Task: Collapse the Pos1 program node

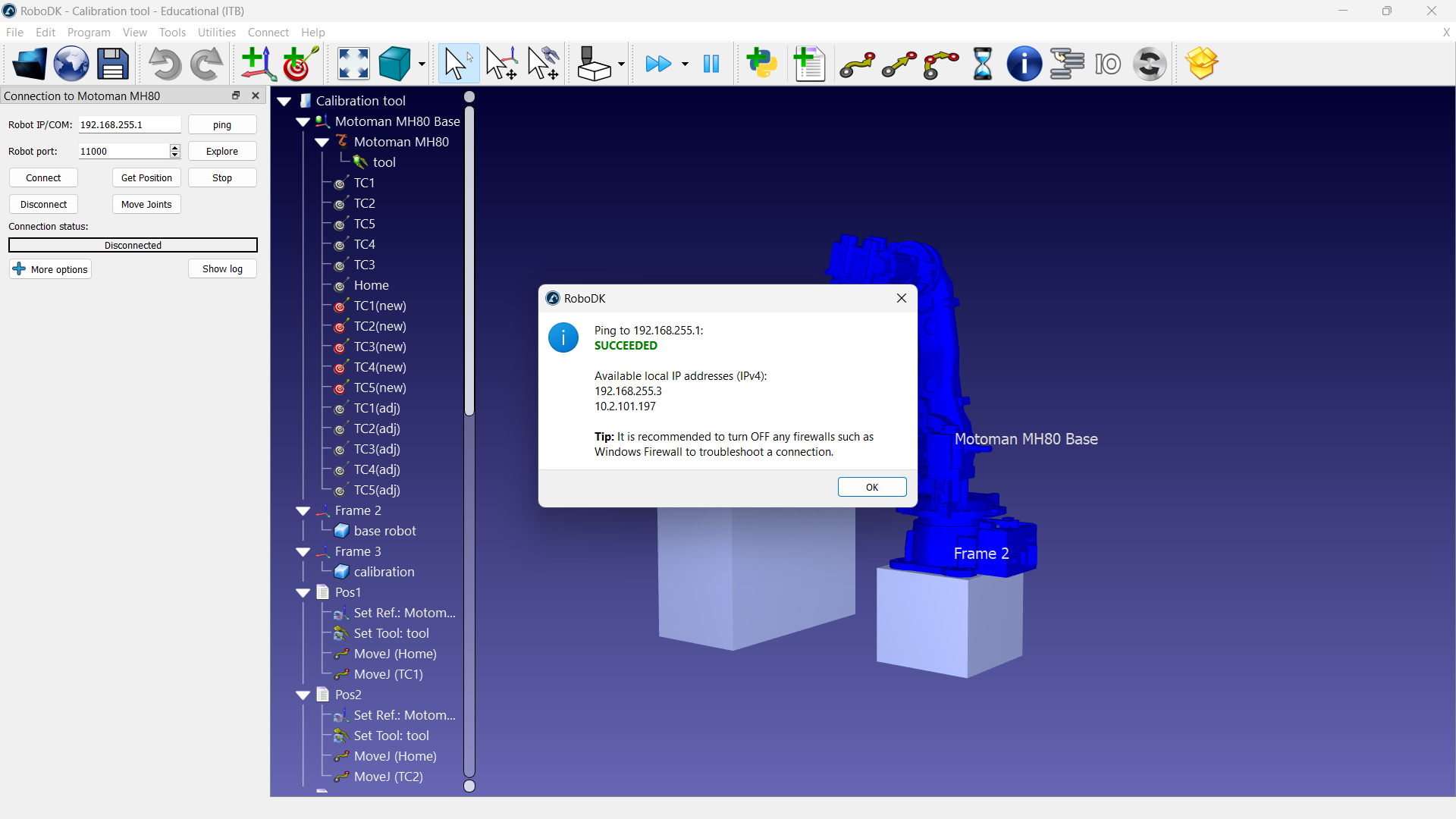Action: (x=303, y=593)
